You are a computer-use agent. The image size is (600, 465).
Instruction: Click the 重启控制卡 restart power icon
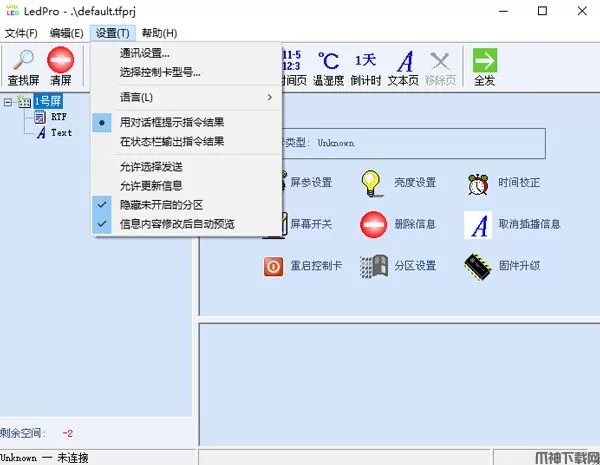pos(274,266)
